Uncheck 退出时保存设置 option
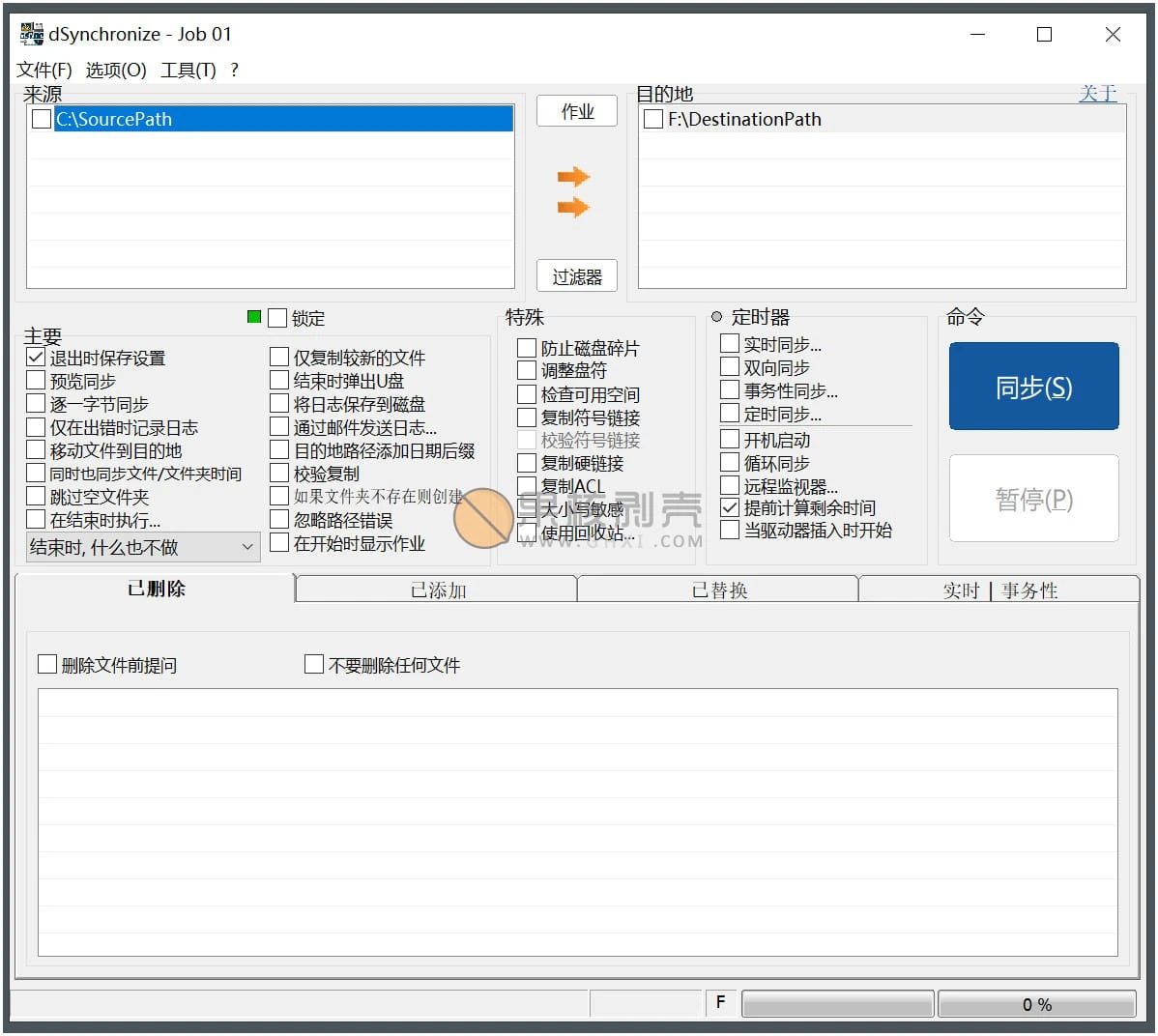The height and width of the screenshot is (1036, 1158). 36,358
